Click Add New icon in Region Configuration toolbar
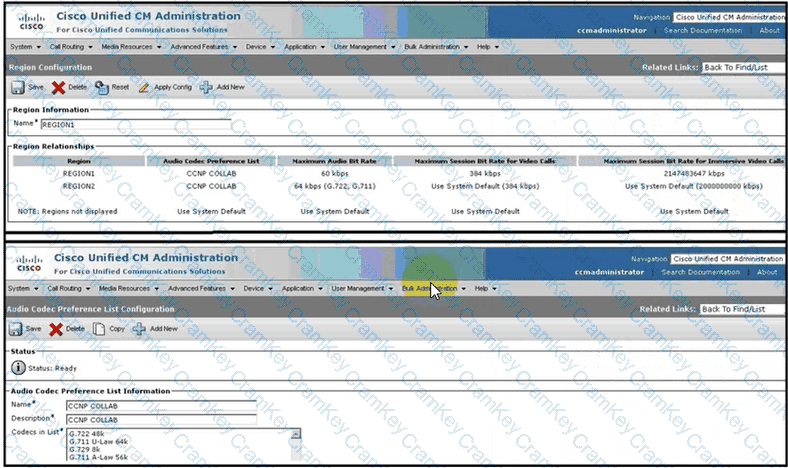Image resolution: width=788 pixels, height=468 pixels. [x=207, y=87]
